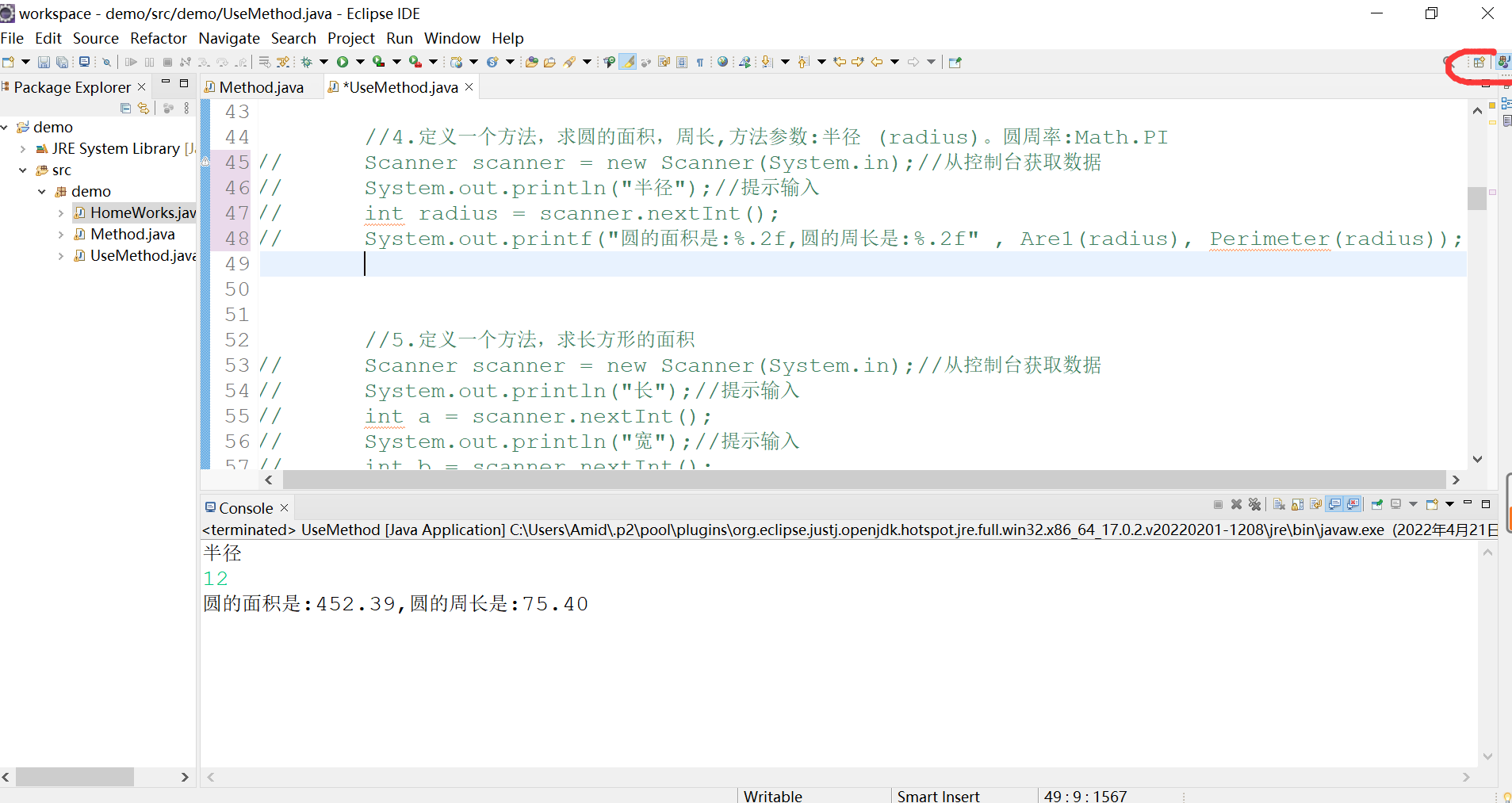Remove All Terminated Launches in Console
This screenshot has height=803, width=1512.
(x=1254, y=504)
